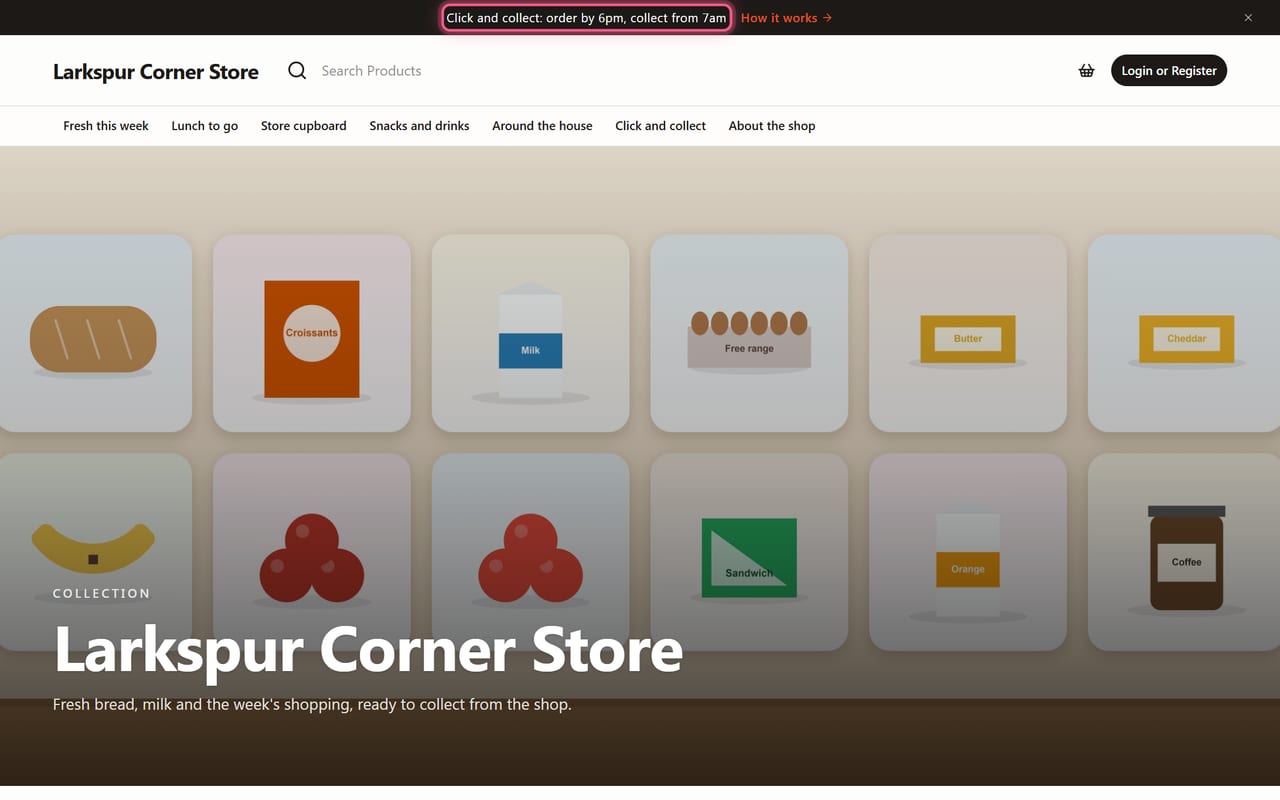Click the Larkspur Corner Store header logo

click(156, 71)
